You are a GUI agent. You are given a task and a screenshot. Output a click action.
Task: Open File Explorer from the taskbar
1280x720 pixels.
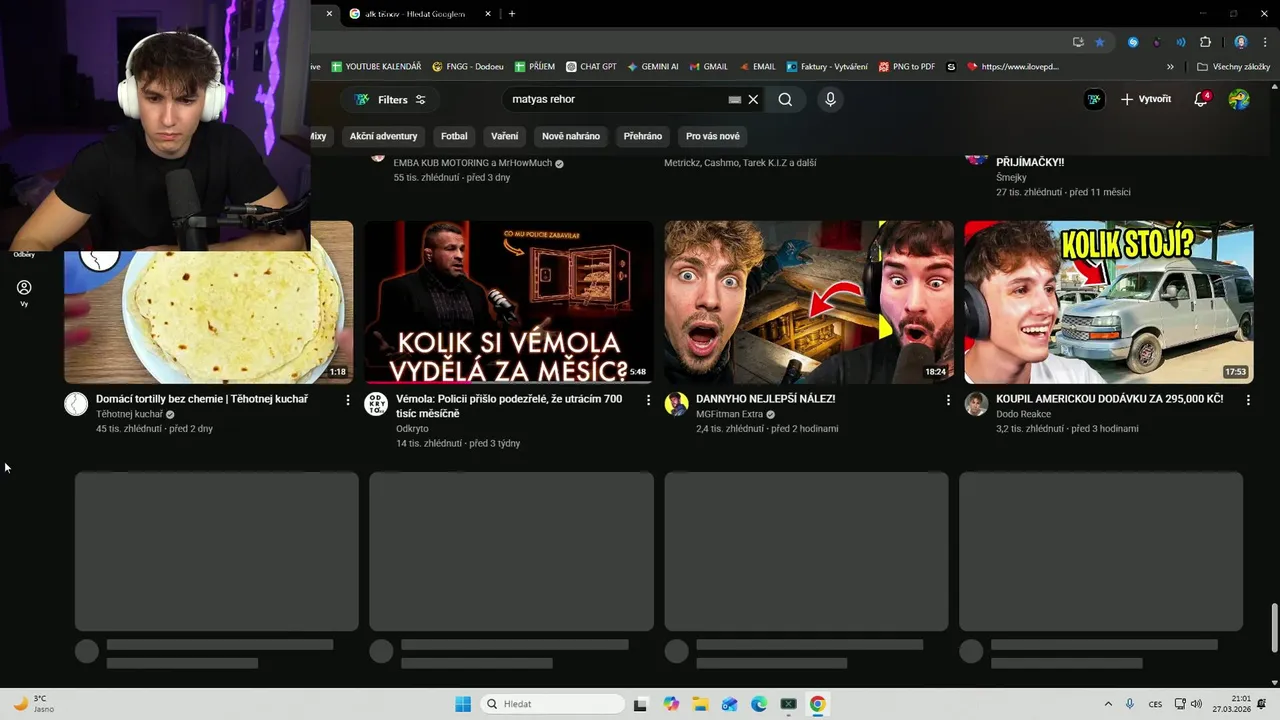[700, 704]
